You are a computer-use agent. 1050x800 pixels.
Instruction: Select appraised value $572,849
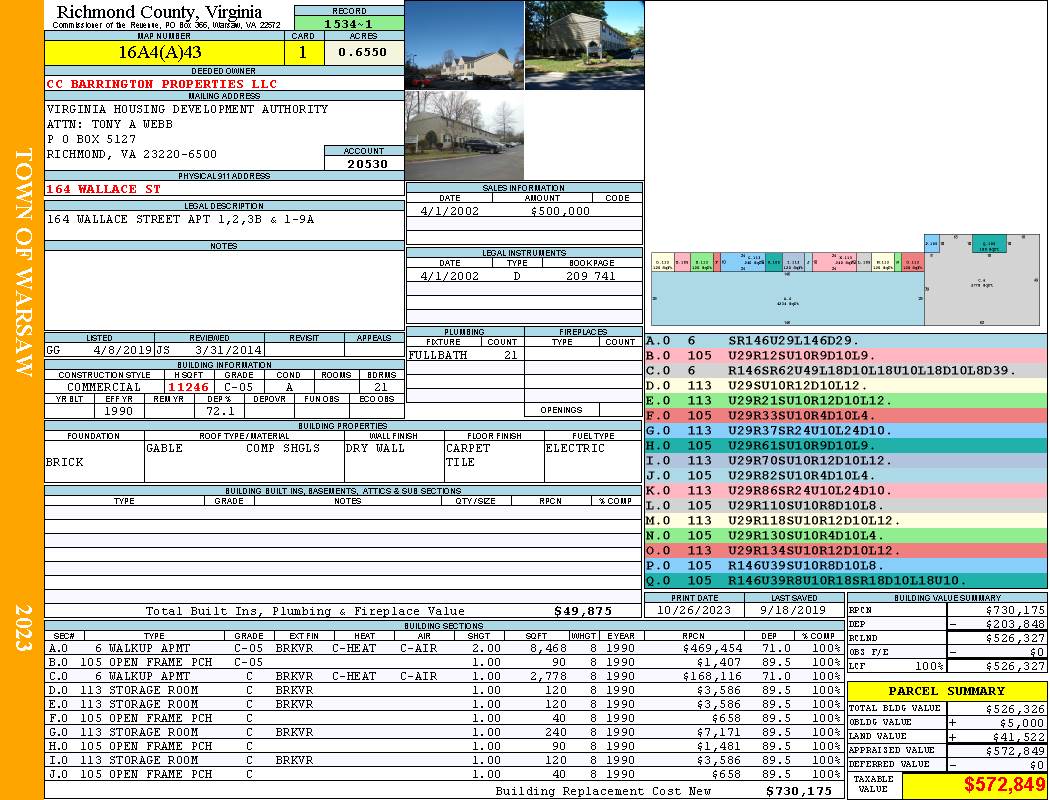1015,750
